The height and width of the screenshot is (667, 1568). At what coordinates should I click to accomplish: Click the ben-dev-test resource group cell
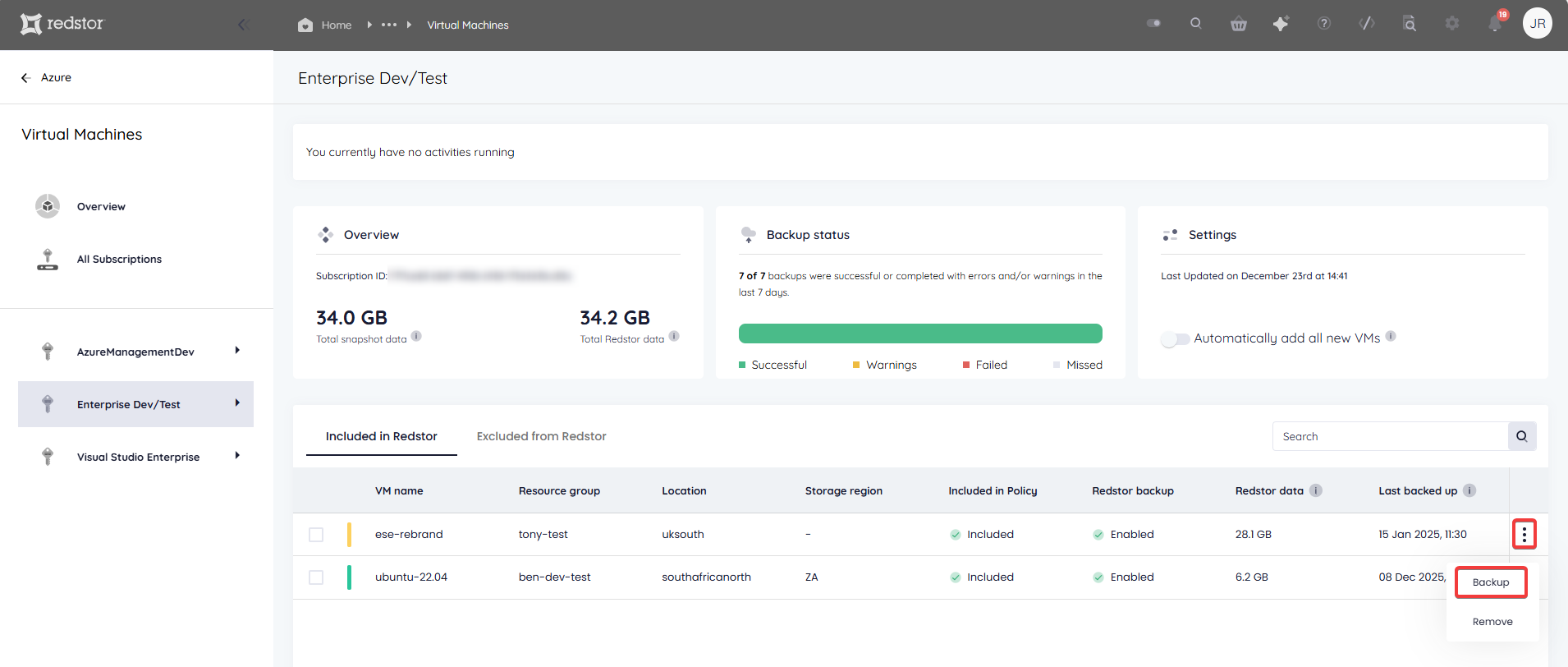[555, 577]
